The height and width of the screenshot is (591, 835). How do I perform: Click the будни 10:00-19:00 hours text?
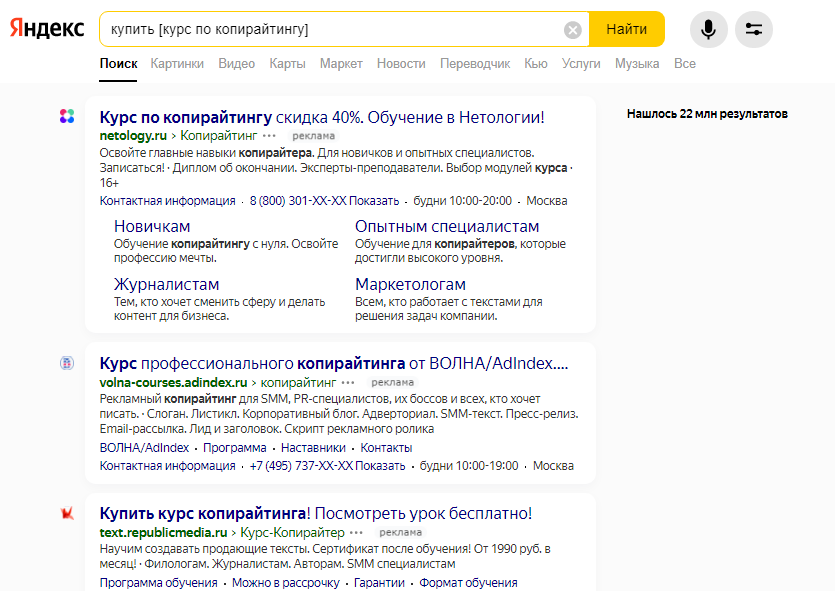pos(469,466)
